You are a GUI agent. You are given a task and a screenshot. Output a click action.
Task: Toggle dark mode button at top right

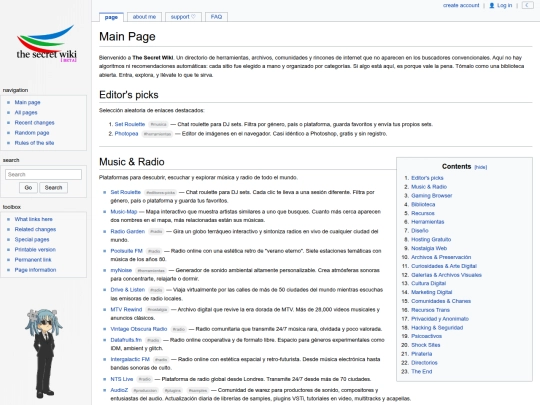(527, 5)
